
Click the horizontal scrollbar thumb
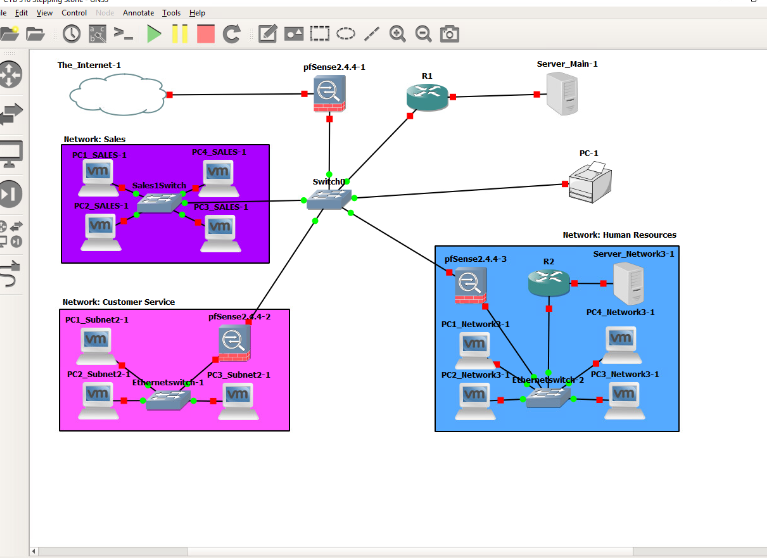410,552
